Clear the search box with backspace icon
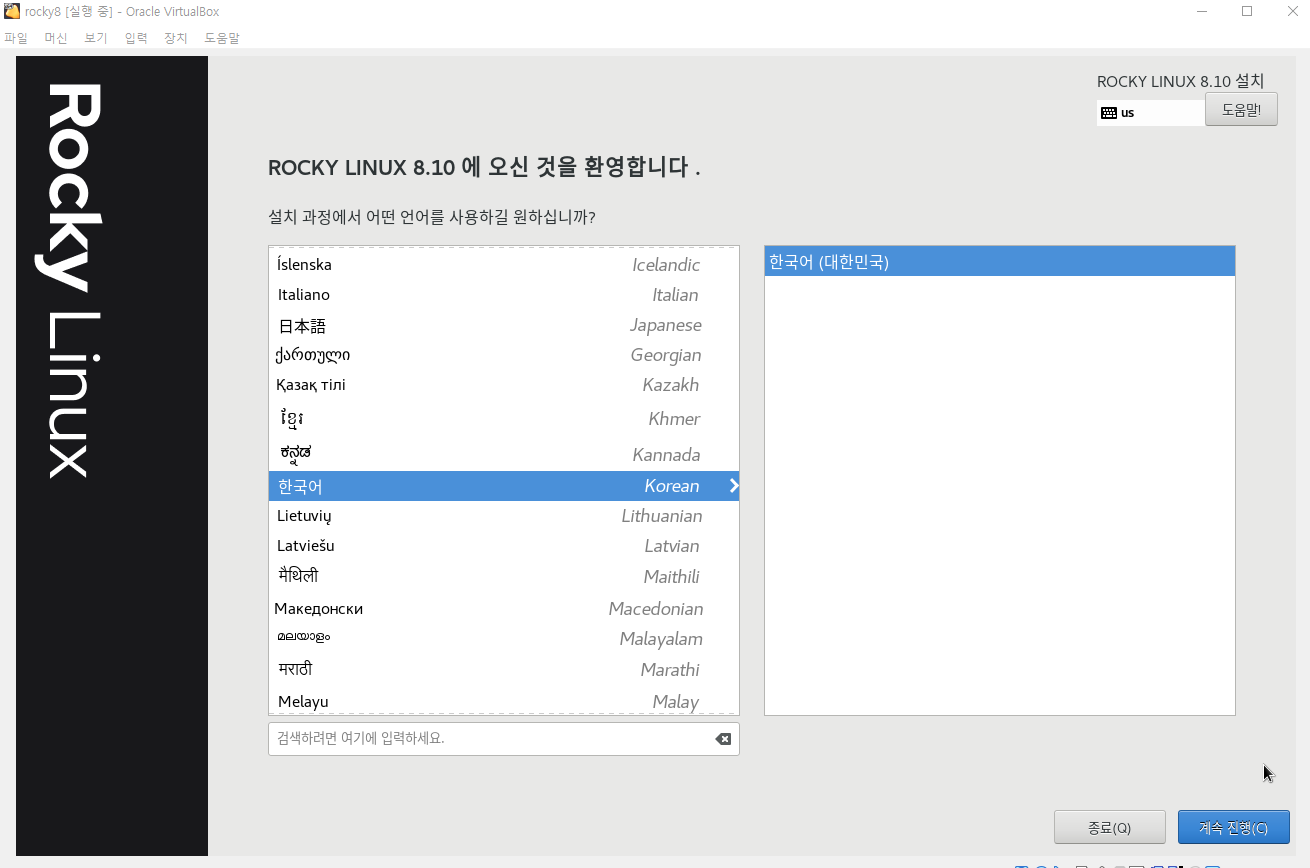The image size is (1310, 868). click(x=723, y=739)
